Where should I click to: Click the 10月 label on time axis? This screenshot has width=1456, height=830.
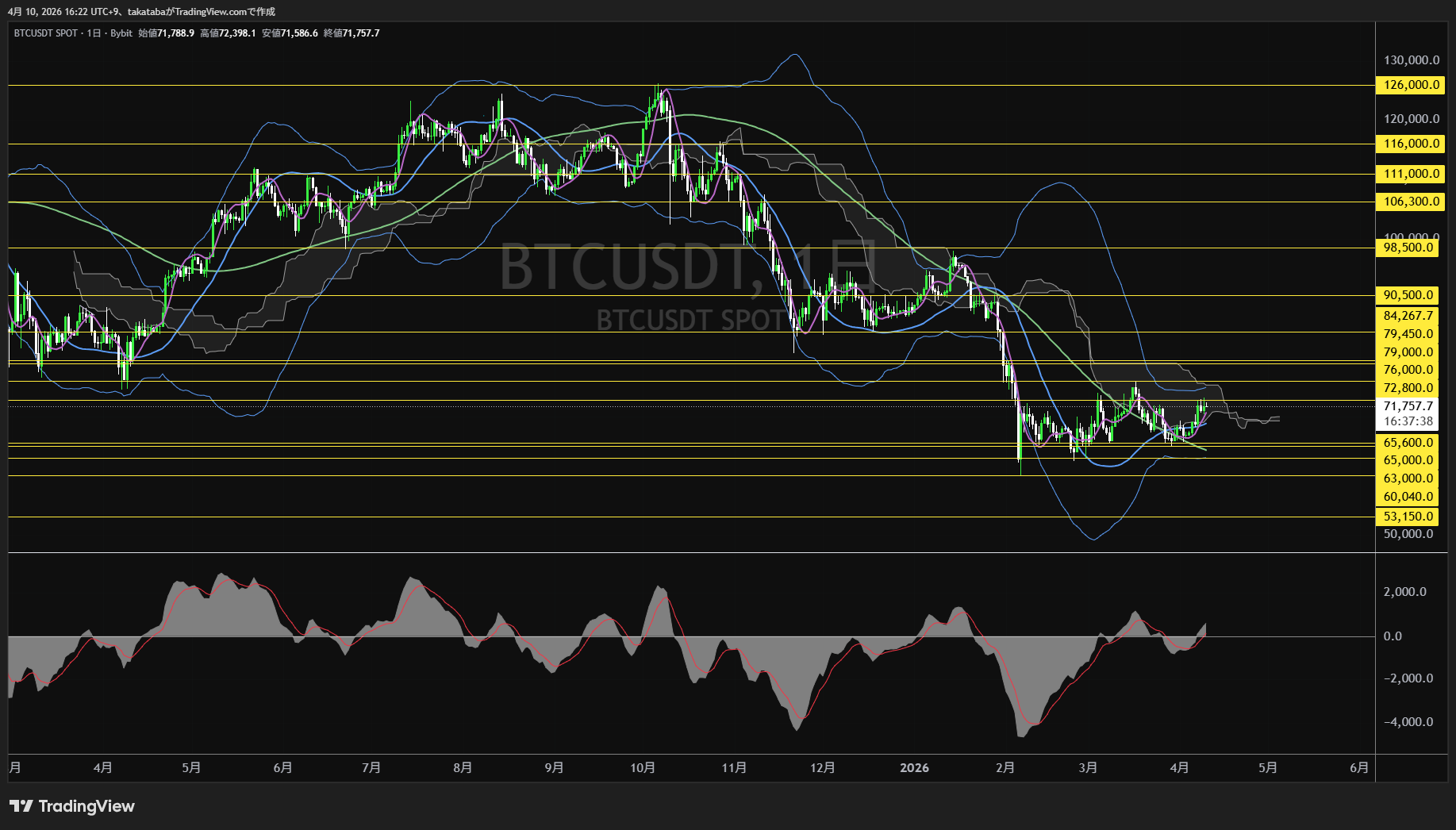click(643, 768)
